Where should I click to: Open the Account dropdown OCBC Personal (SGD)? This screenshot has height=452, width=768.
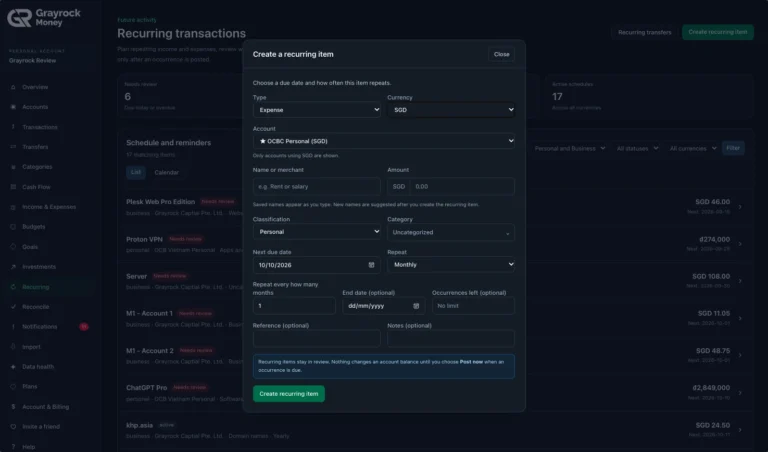click(x=384, y=141)
